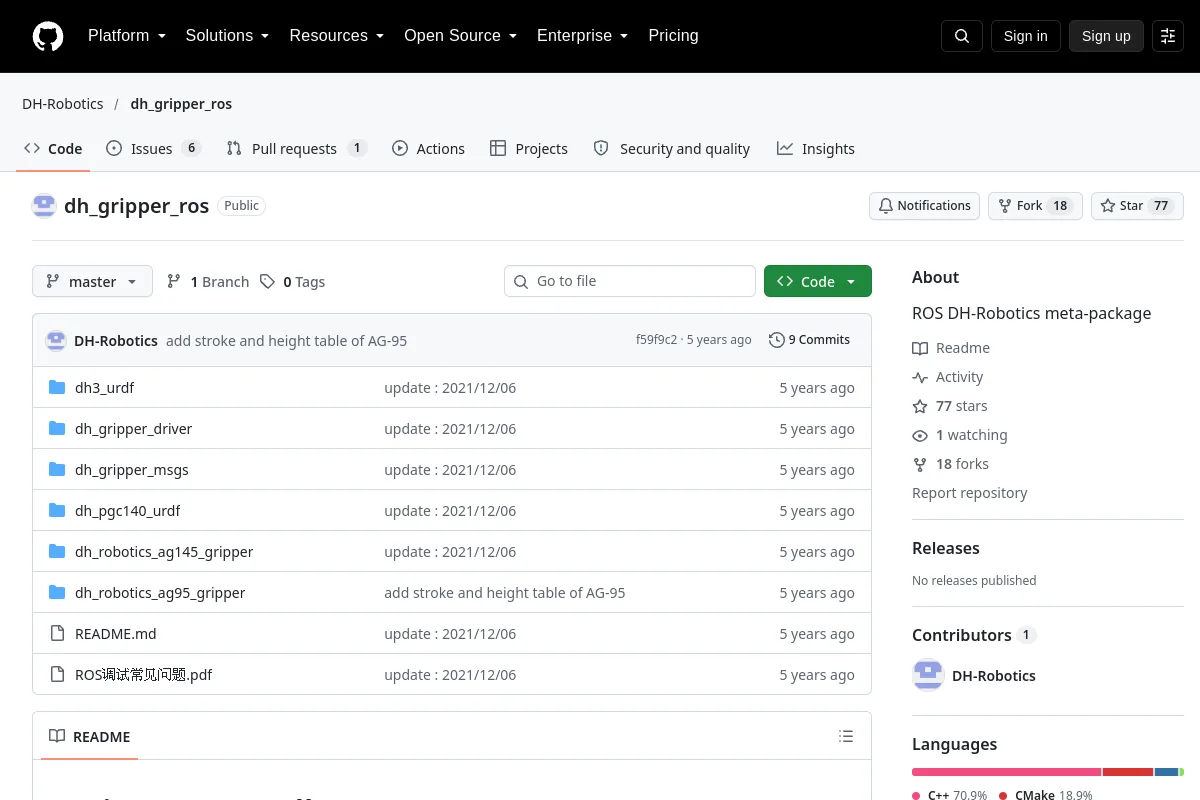
Task: Open the Actions tab
Action: coord(428,149)
